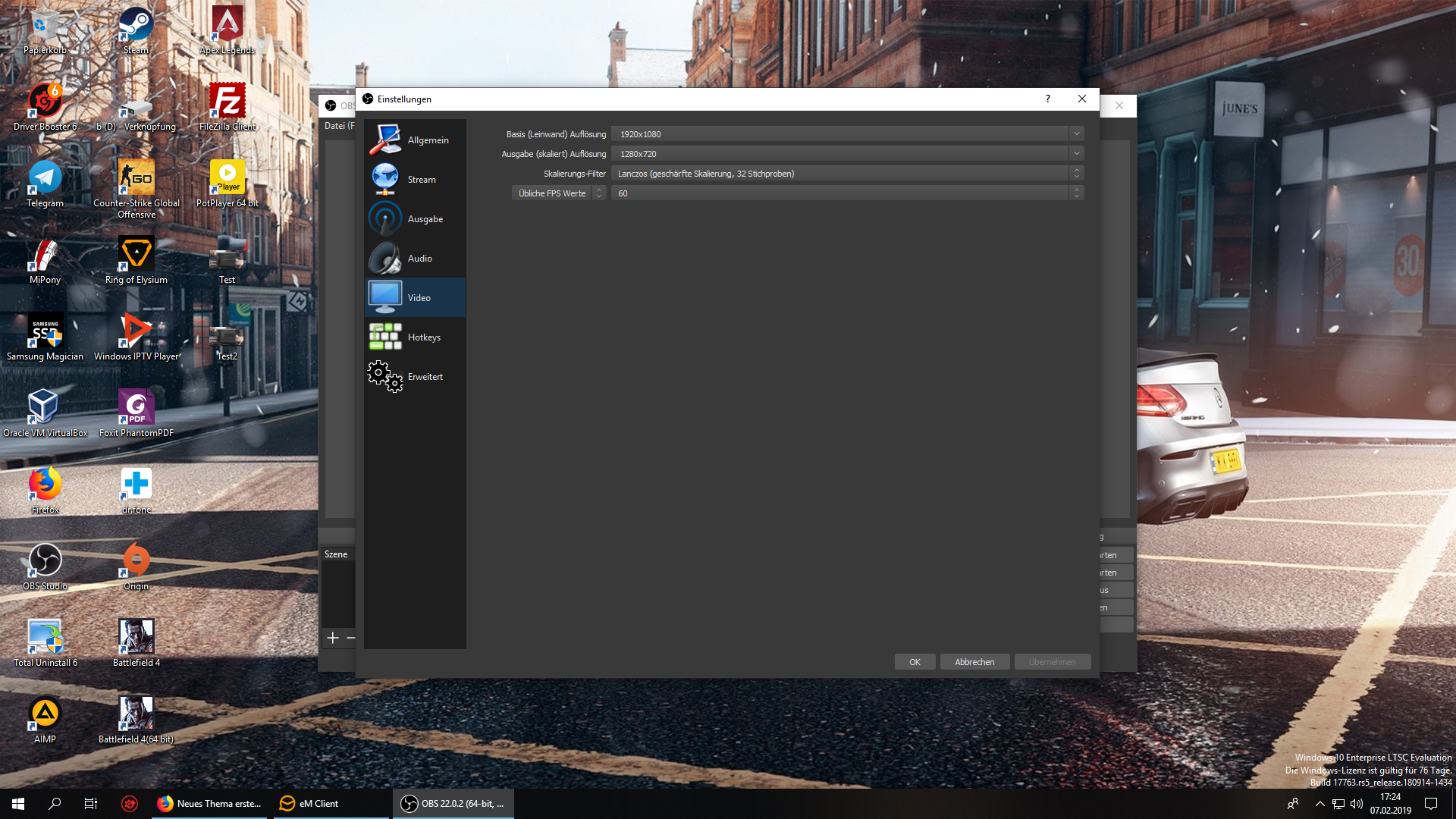This screenshot has width=1456, height=819.
Task: Change Übliche FPS Werte type selector
Action: [x=559, y=193]
